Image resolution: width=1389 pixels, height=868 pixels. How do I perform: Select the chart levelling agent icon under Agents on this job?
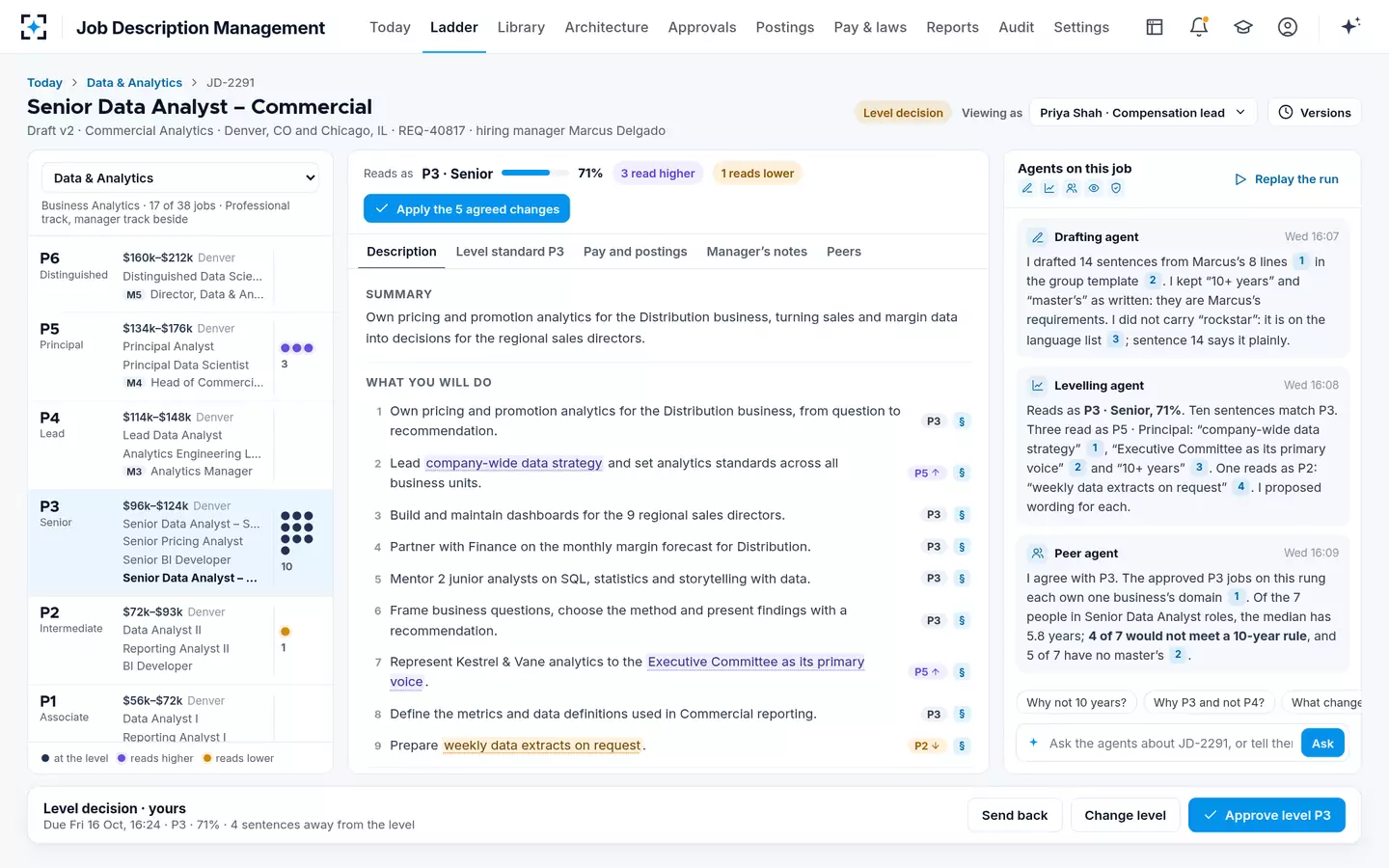point(1049,189)
